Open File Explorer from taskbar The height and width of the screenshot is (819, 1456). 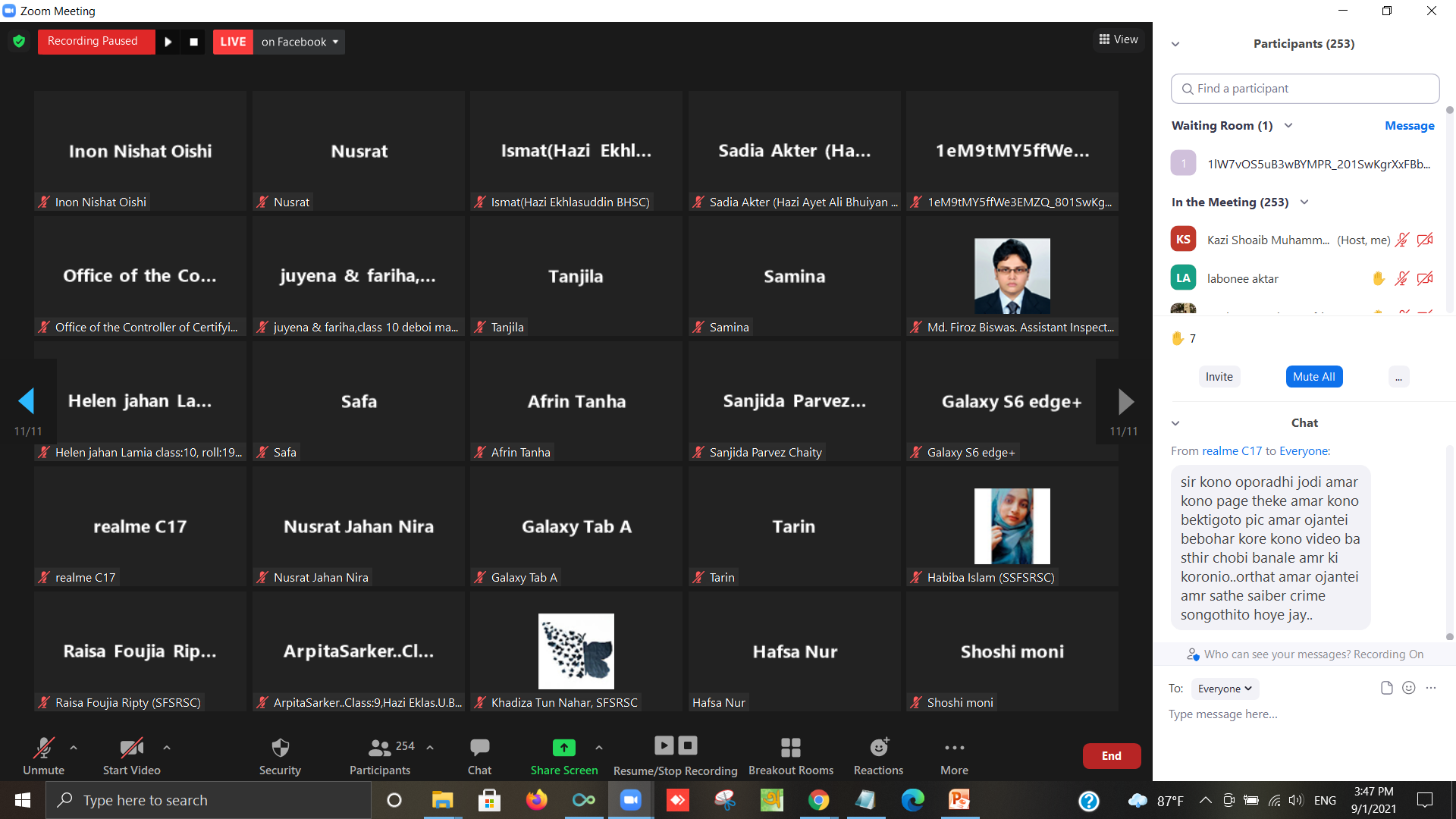[x=442, y=800]
